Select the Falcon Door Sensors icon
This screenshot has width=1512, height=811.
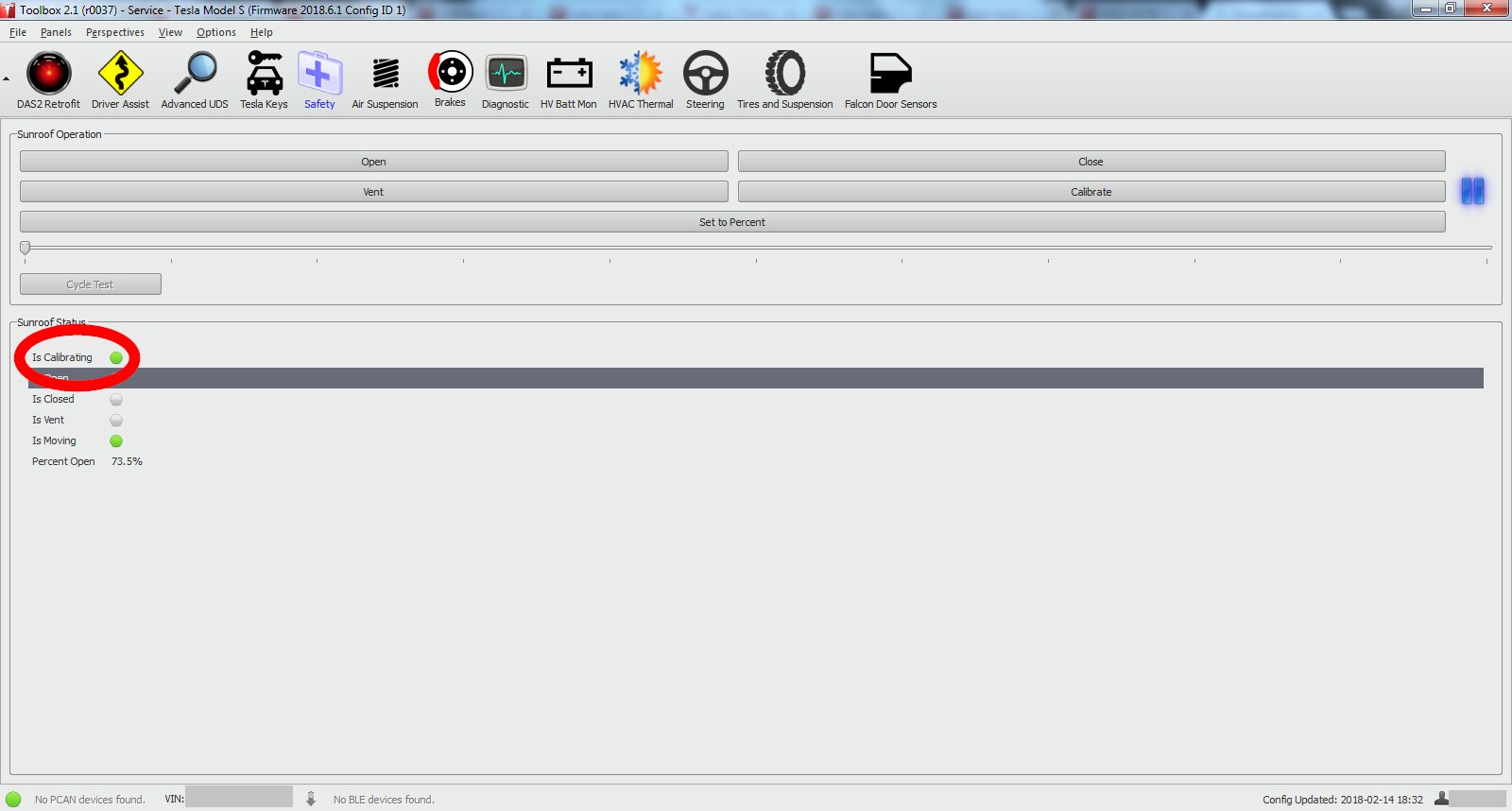(890, 75)
